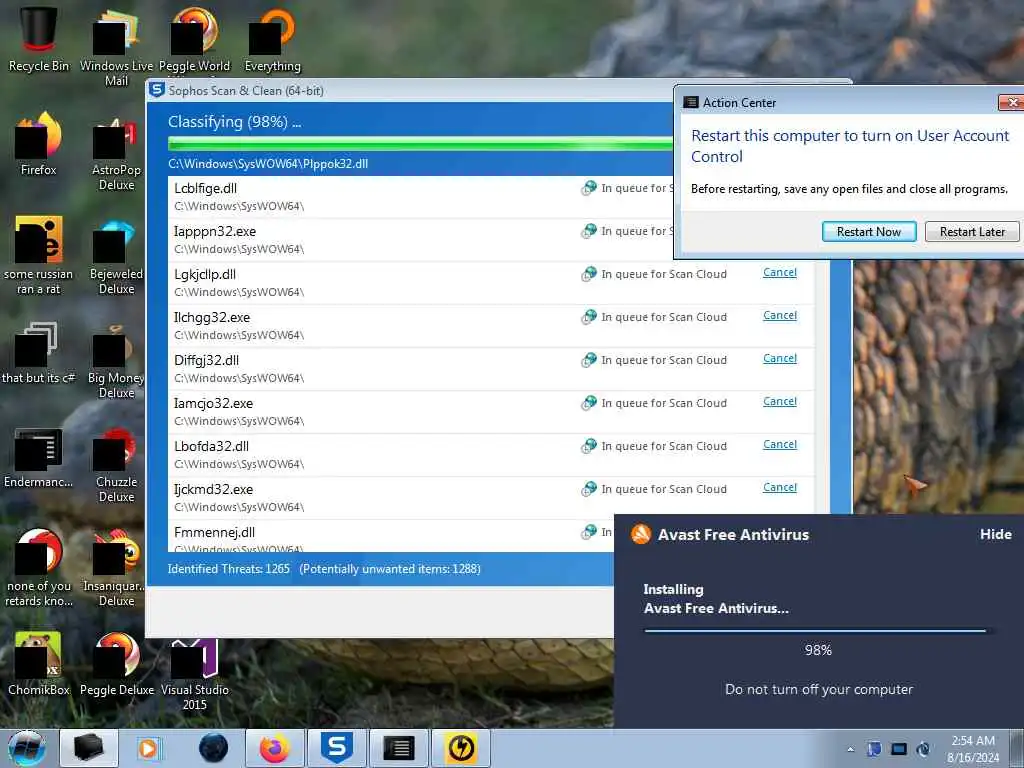Select the 'none of you retards kno...' icon

39,567
